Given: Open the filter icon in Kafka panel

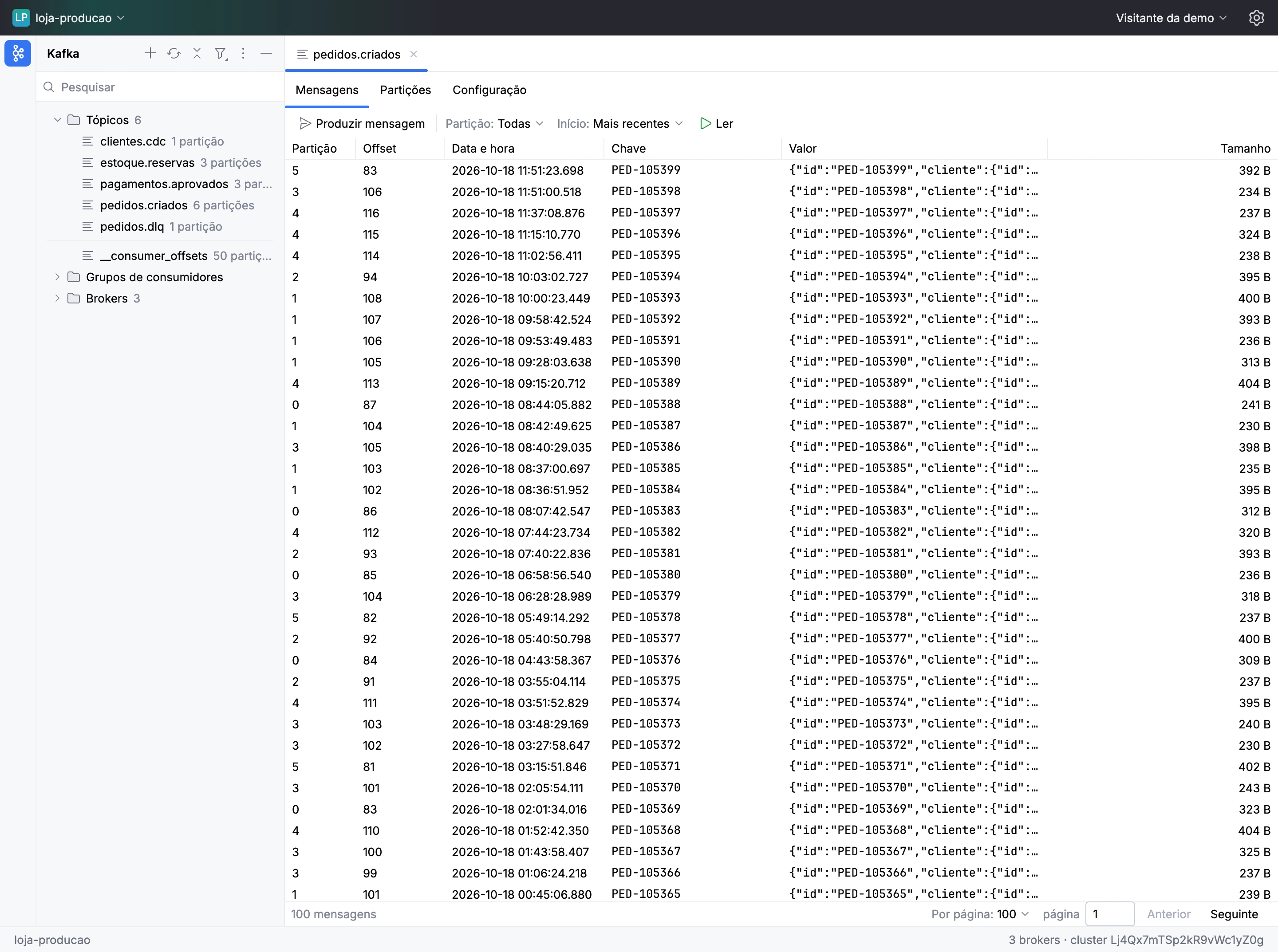Looking at the screenshot, I should click(221, 54).
